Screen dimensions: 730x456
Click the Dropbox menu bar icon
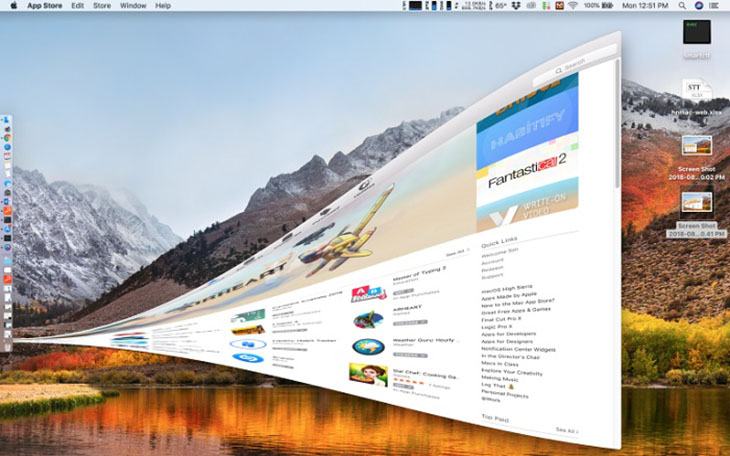click(516, 6)
